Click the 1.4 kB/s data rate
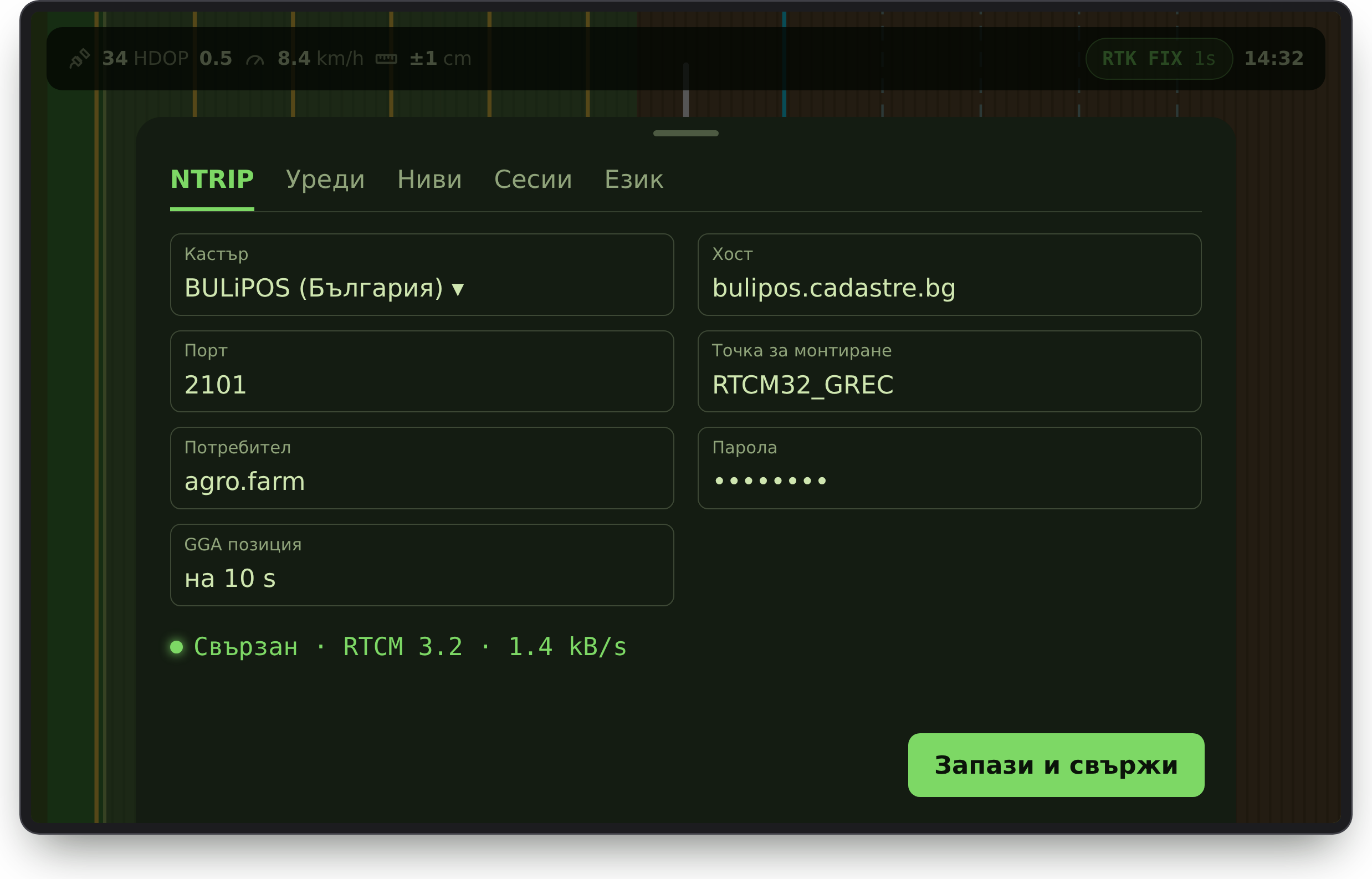The height and width of the screenshot is (879, 1372). (567, 647)
